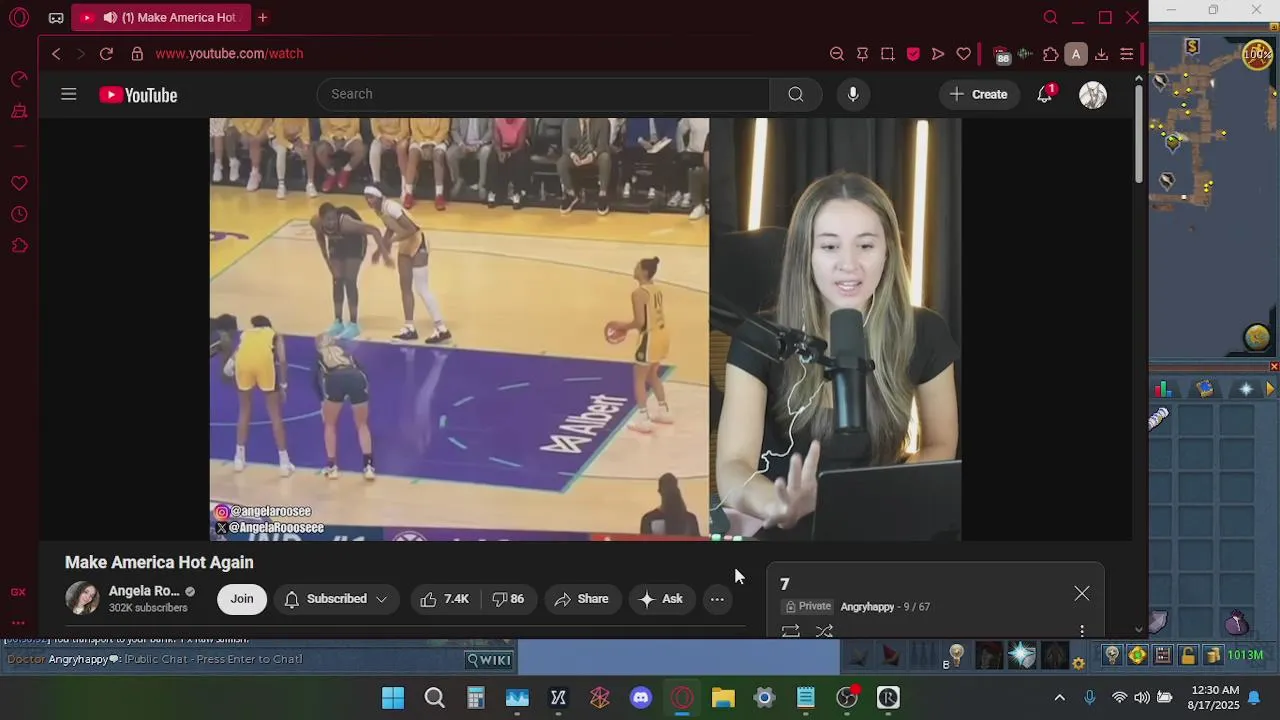Open Easy Setup sliders icon
Screen dimensions: 1280x720
(x=1127, y=54)
